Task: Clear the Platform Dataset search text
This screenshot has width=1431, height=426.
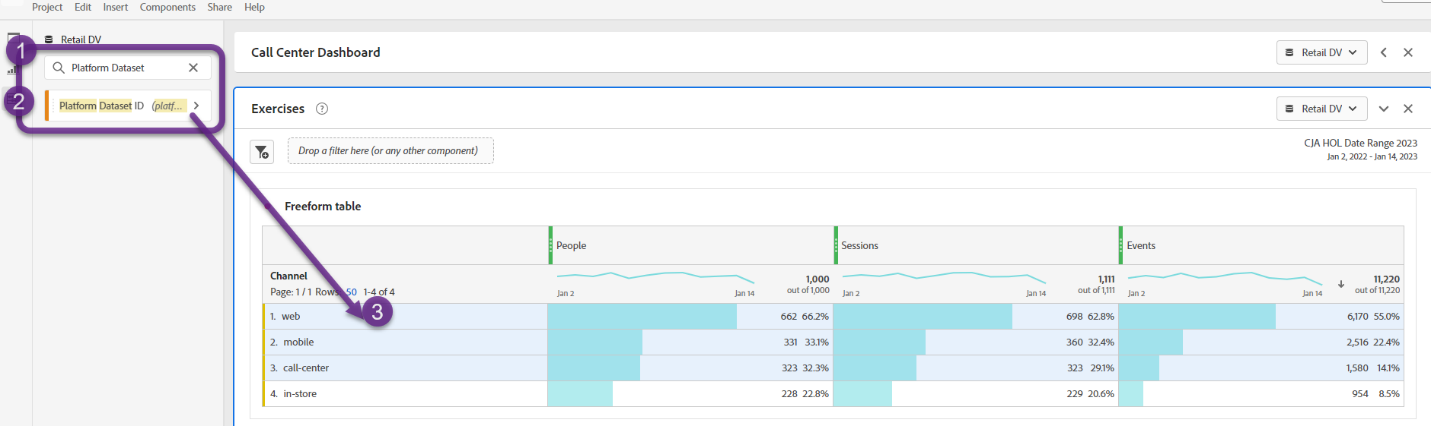Action: [x=193, y=68]
